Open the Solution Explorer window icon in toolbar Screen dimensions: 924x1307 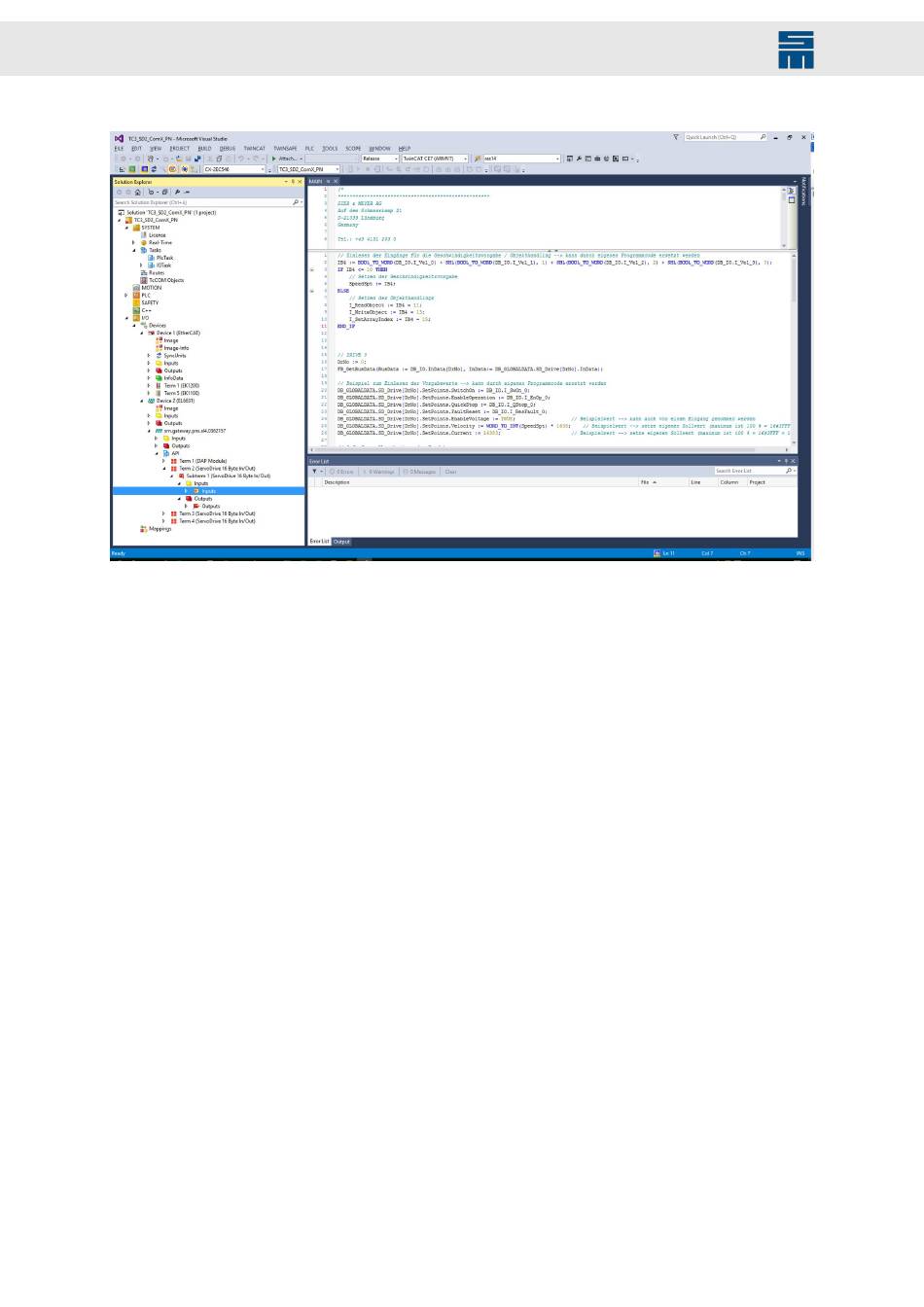click(x=569, y=159)
